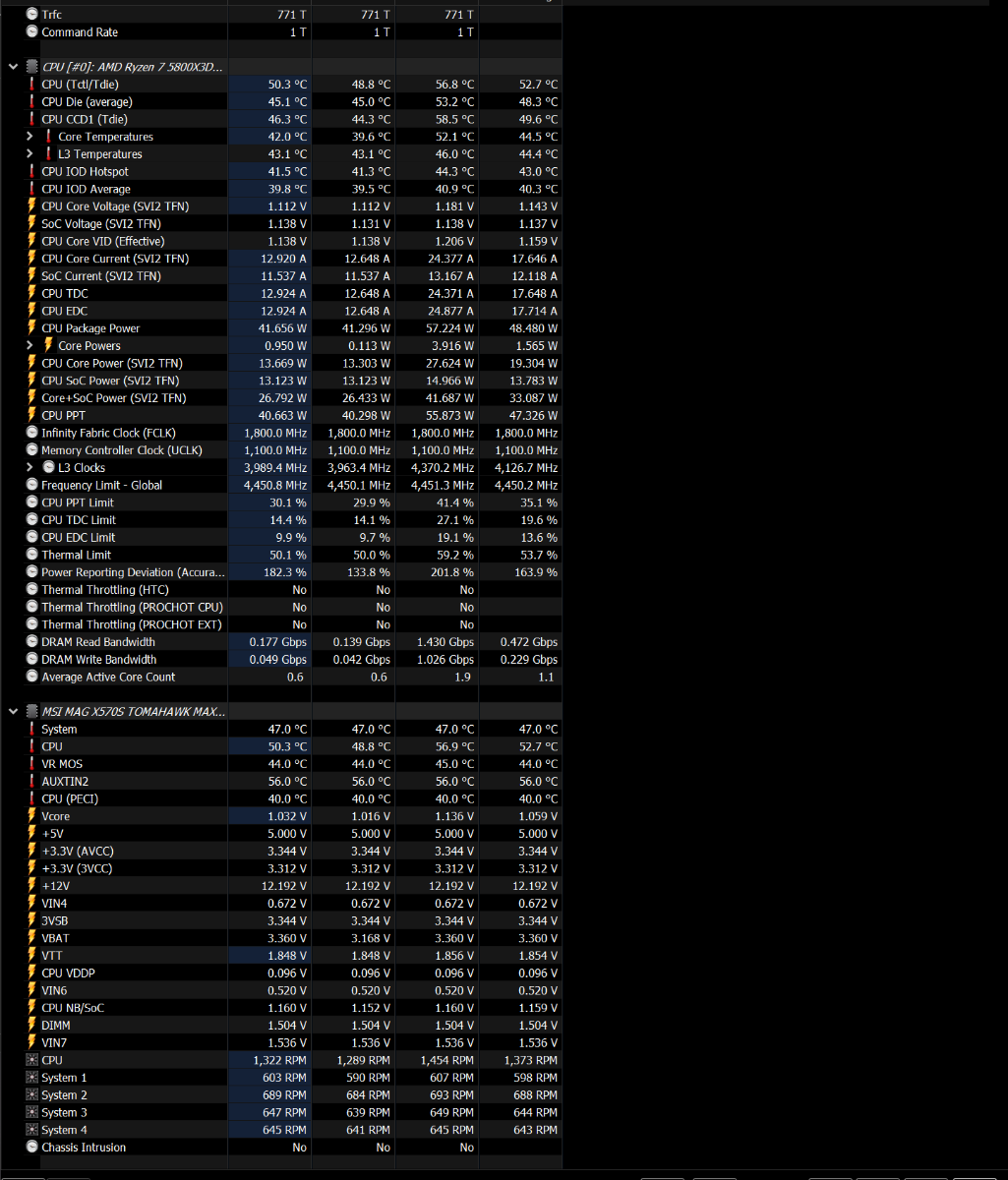Select the Thermal Throttling (PROCHOT CPU) label
The width and height of the screenshot is (1008, 1180).
(x=132, y=608)
